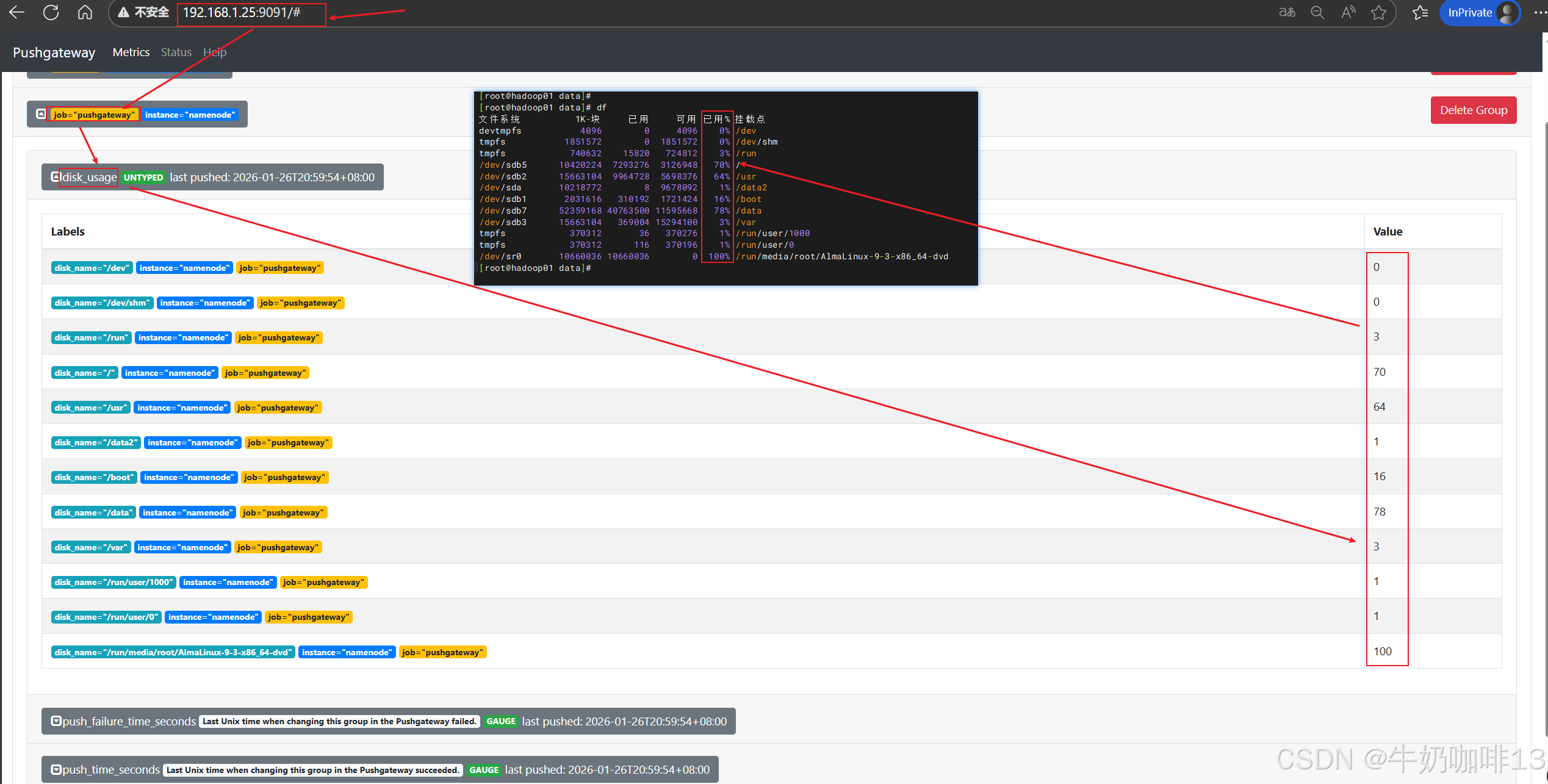
Task: Click the red Delete Group button
Action: [1473, 110]
